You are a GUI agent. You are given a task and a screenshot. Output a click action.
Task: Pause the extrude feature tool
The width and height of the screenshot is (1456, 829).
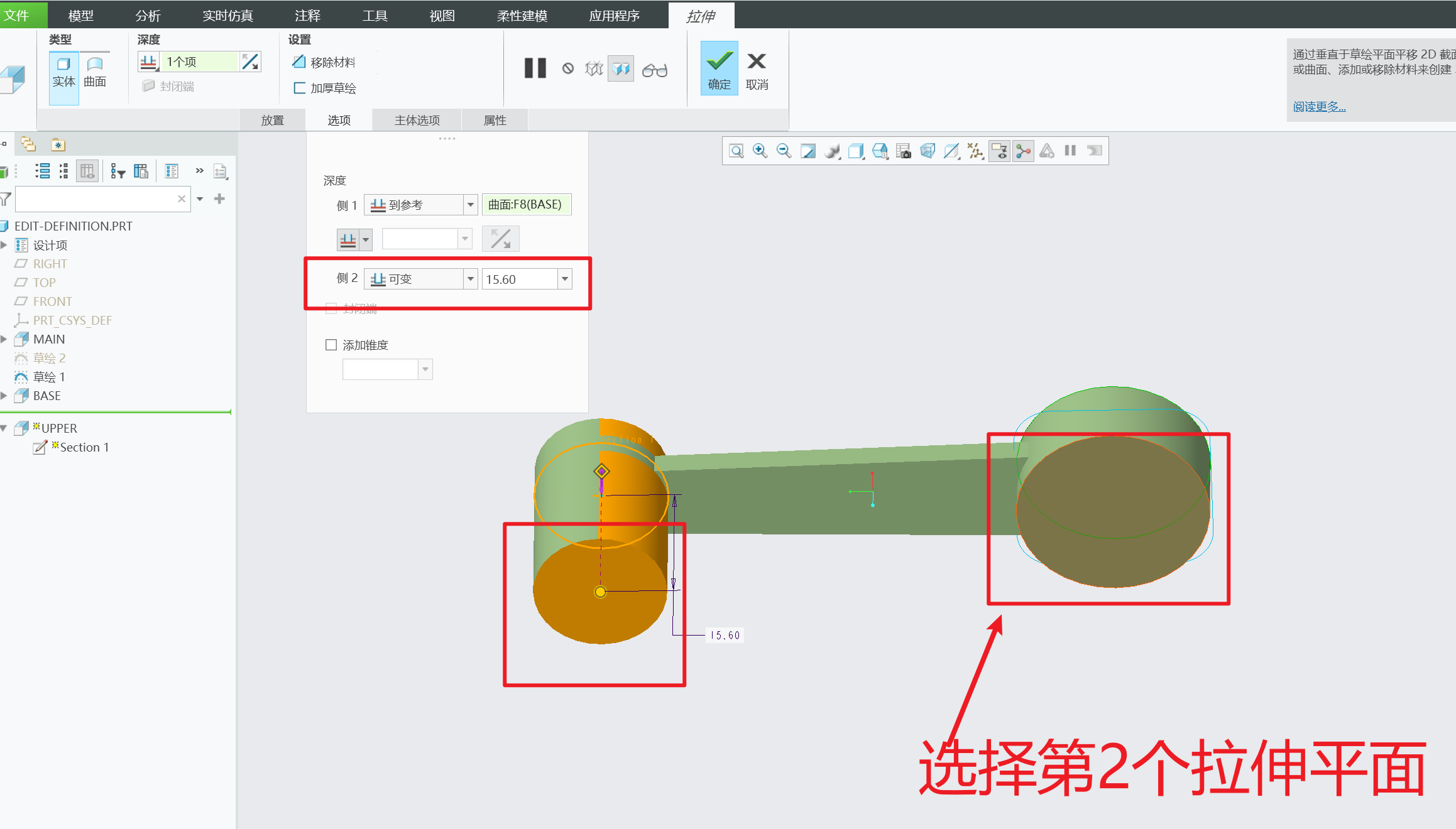tap(535, 68)
